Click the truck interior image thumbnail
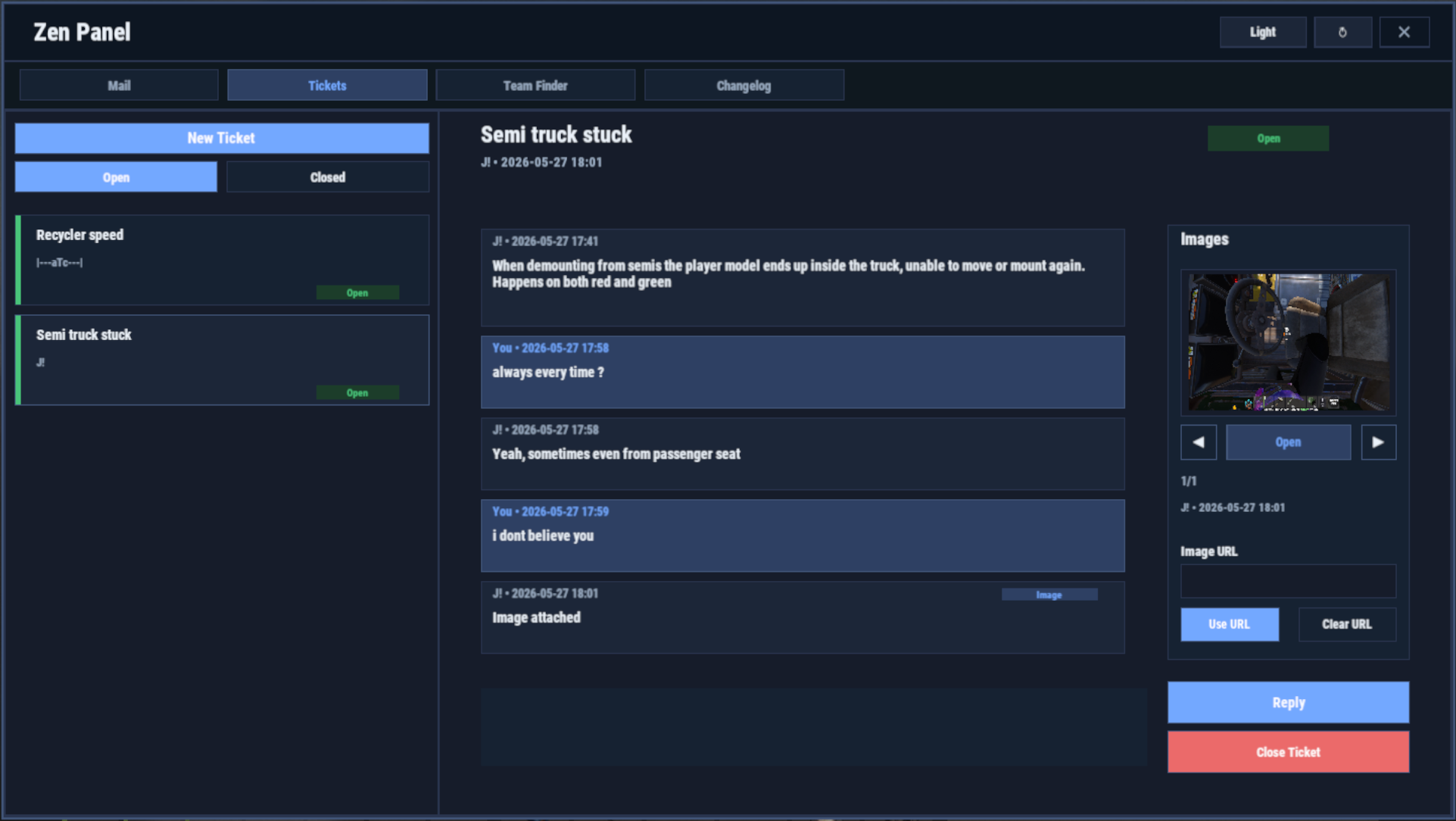This screenshot has height=821, width=1456. point(1288,342)
